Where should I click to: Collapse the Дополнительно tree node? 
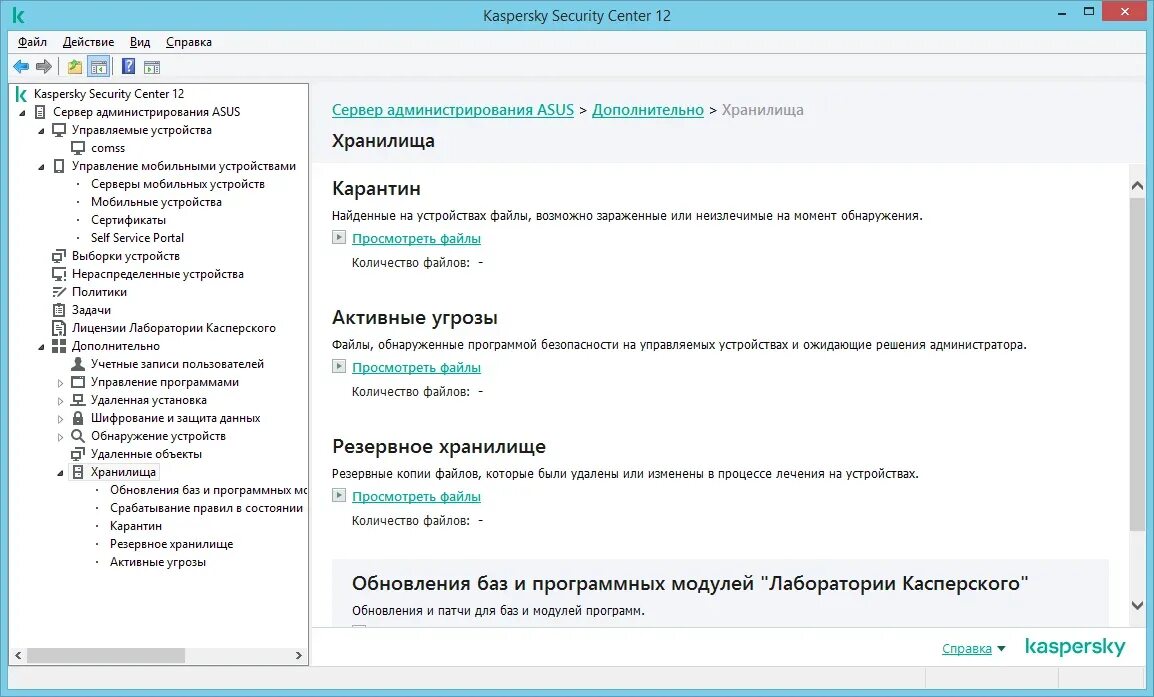[41, 347]
